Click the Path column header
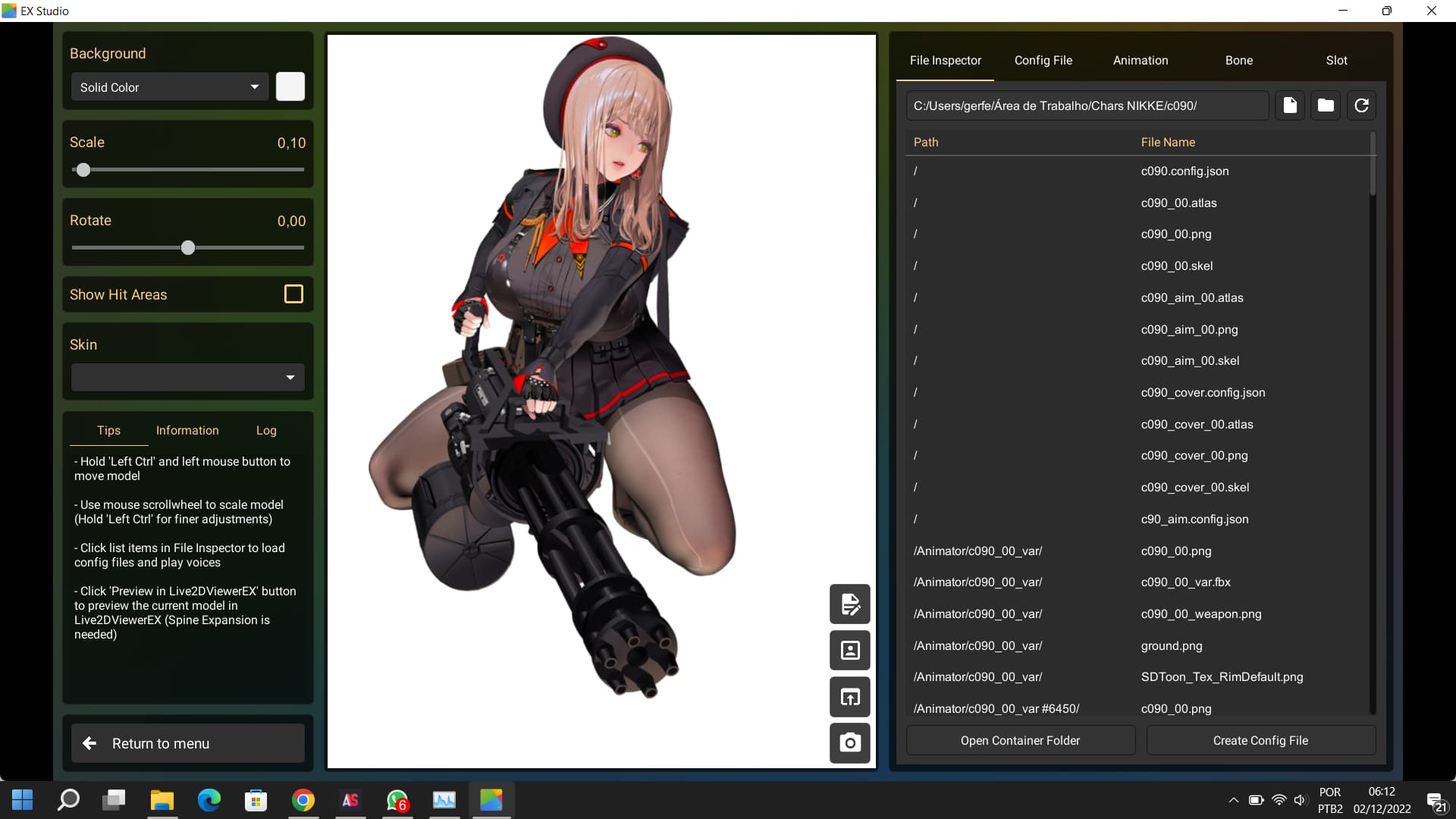 click(926, 143)
